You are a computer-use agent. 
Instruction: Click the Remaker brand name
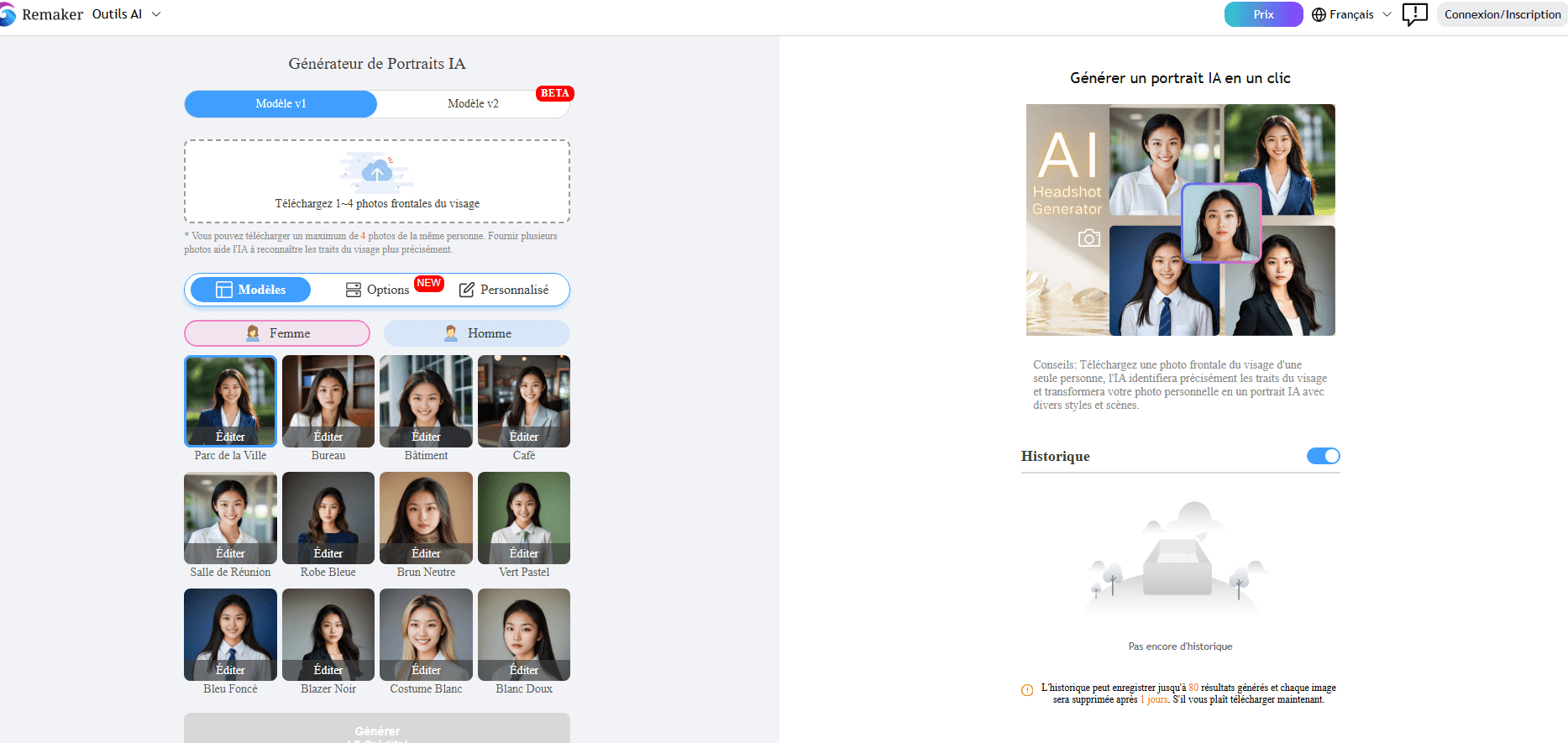(x=52, y=14)
